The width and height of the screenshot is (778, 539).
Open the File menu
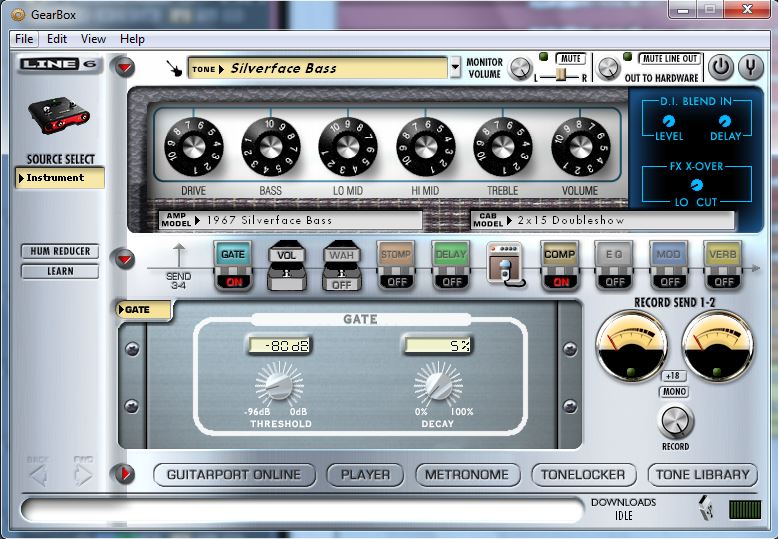(x=24, y=39)
